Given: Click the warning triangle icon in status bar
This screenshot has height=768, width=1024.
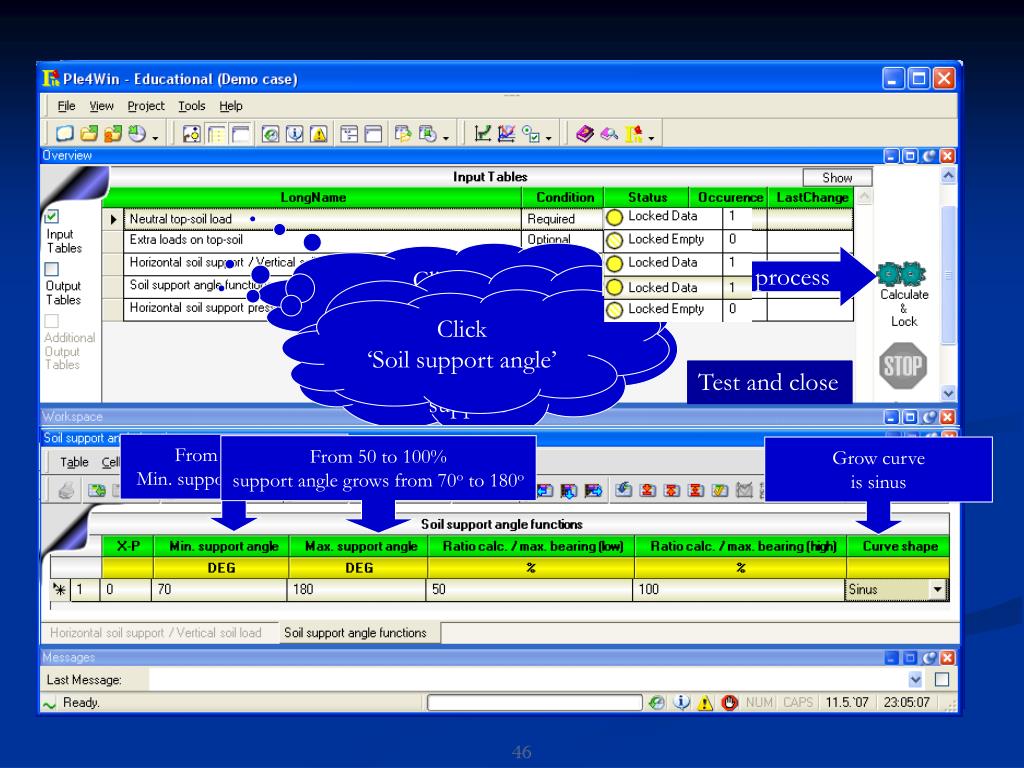Looking at the screenshot, I should click(x=705, y=703).
